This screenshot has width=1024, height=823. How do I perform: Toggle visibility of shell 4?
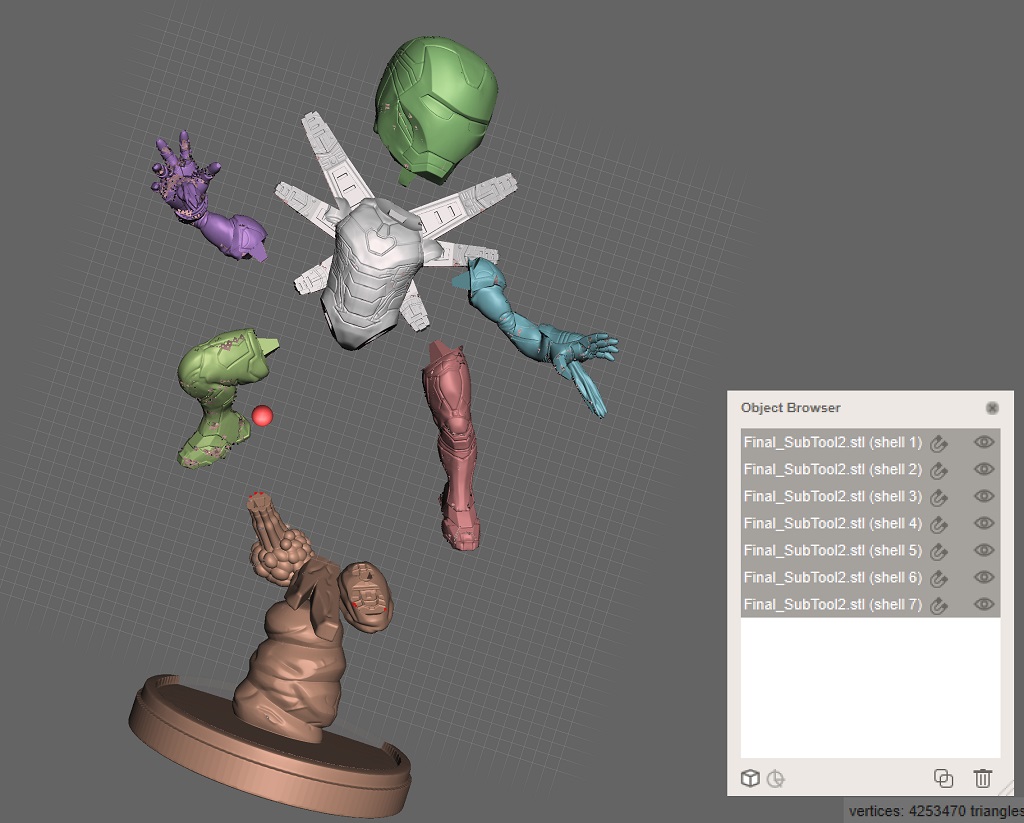984,523
